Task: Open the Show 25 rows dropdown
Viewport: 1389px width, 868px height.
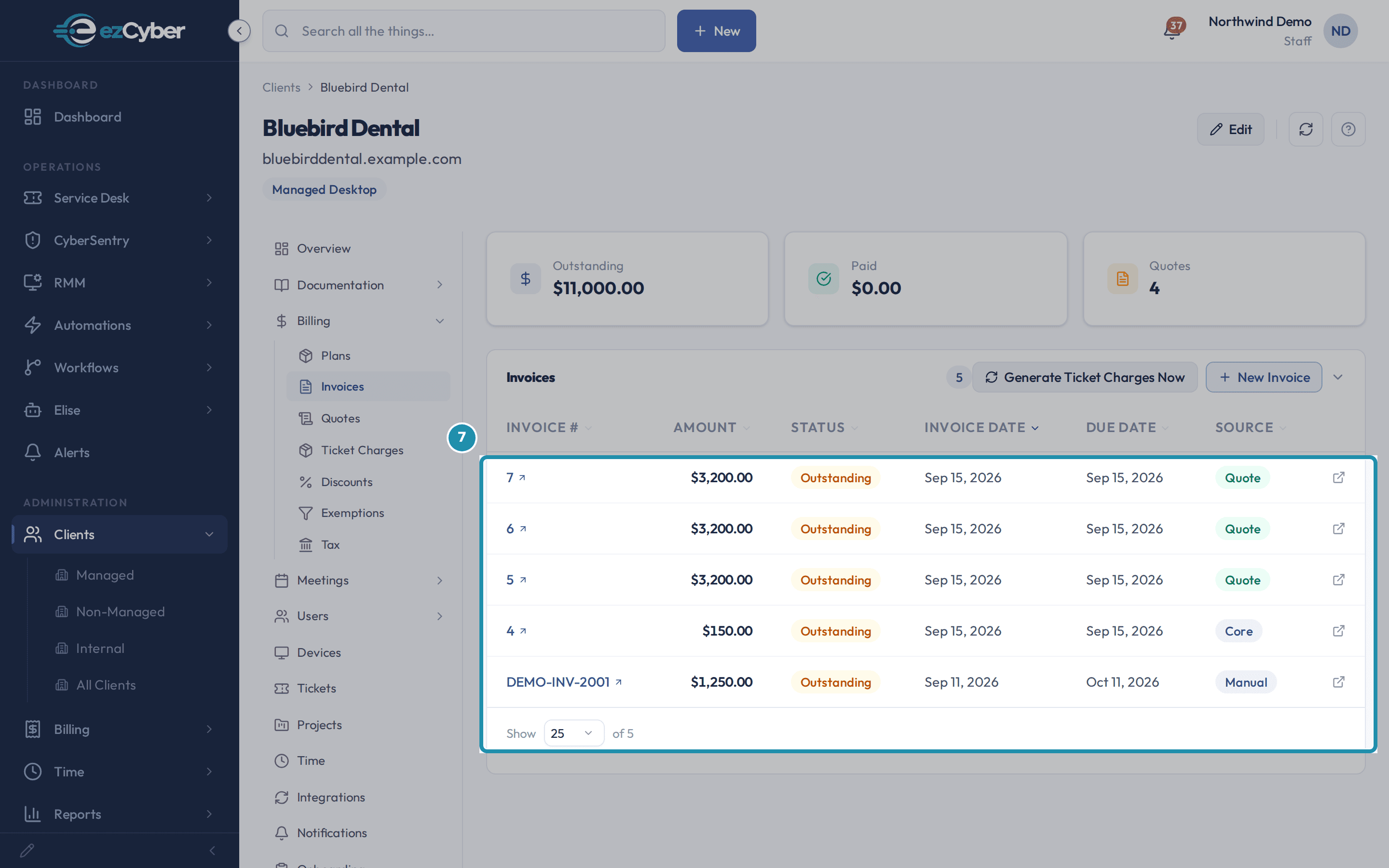Action: (x=574, y=733)
